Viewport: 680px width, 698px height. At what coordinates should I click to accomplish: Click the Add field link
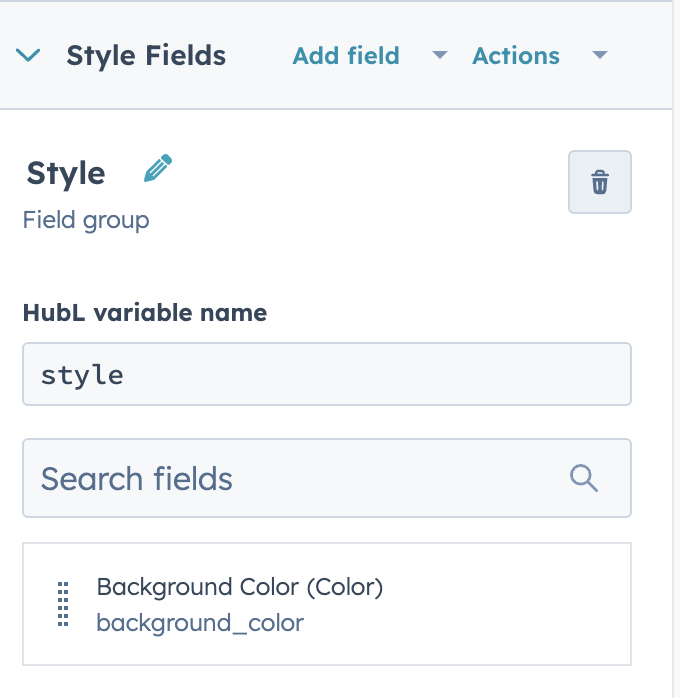pos(346,56)
